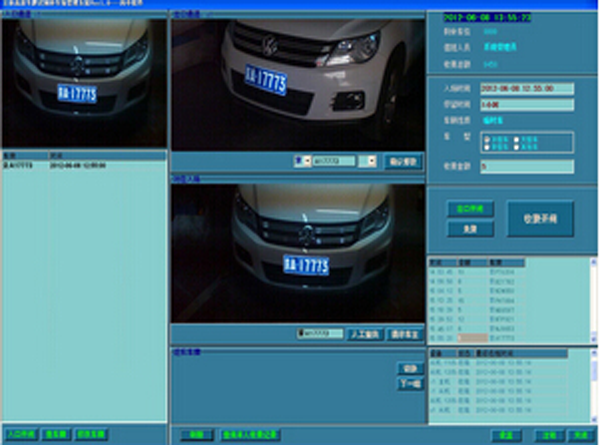Click the plate field under the lower camera view
The width and height of the screenshot is (600, 445).
coord(320,334)
